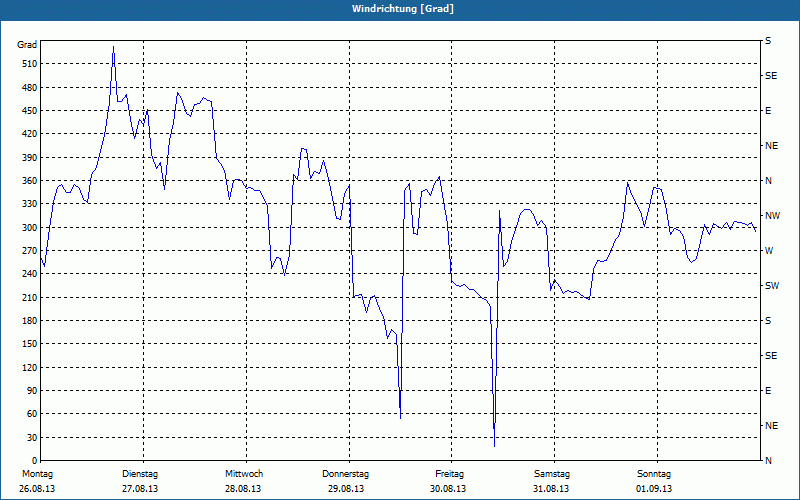Screen dimensions: 800x500
Task: Select the date 31.08.13
Action: click(551, 489)
